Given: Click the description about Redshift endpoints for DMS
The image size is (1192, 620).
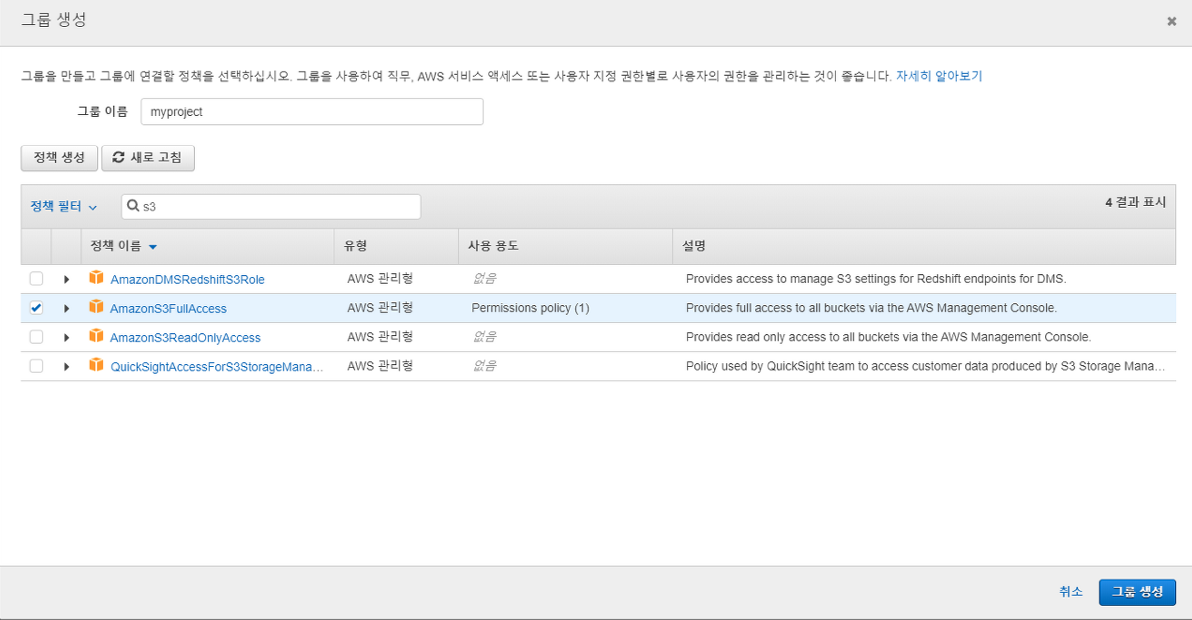Looking at the screenshot, I should [876, 279].
